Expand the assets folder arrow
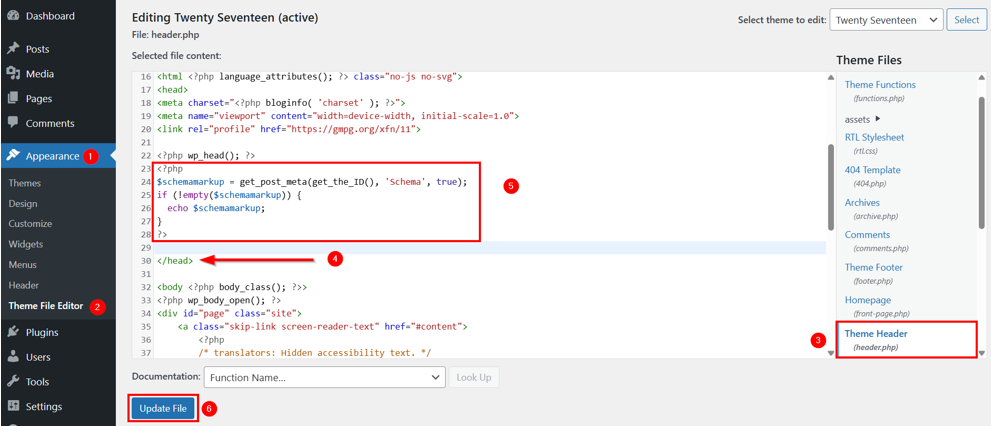This screenshot has width=991, height=426. coord(878,119)
